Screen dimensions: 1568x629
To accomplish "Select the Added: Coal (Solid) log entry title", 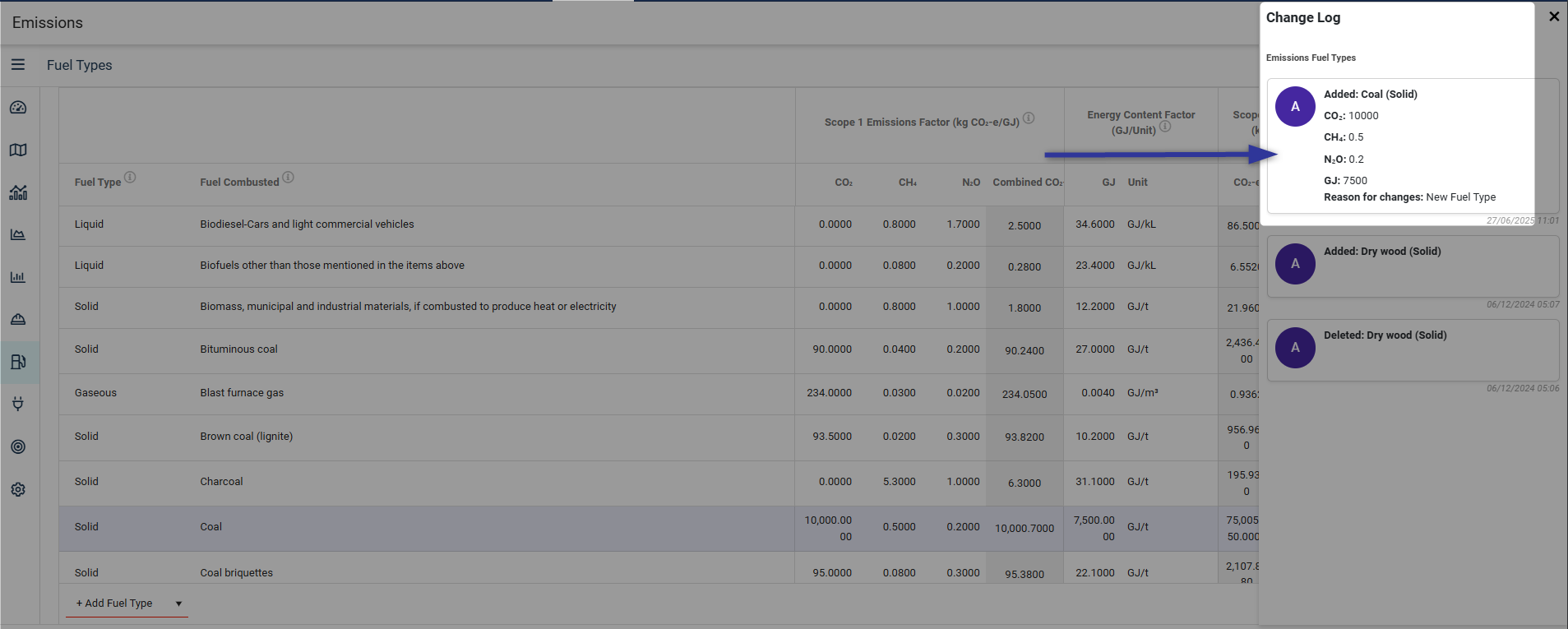I will (x=1370, y=95).
